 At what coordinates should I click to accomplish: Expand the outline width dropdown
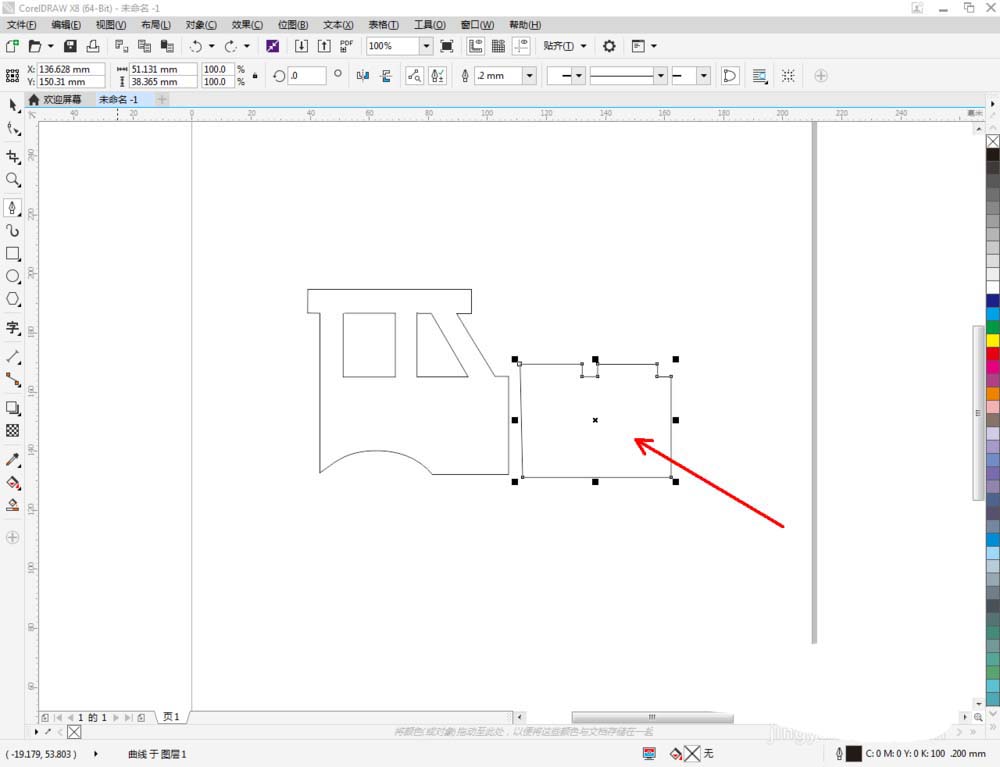pyautogui.click(x=529, y=76)
